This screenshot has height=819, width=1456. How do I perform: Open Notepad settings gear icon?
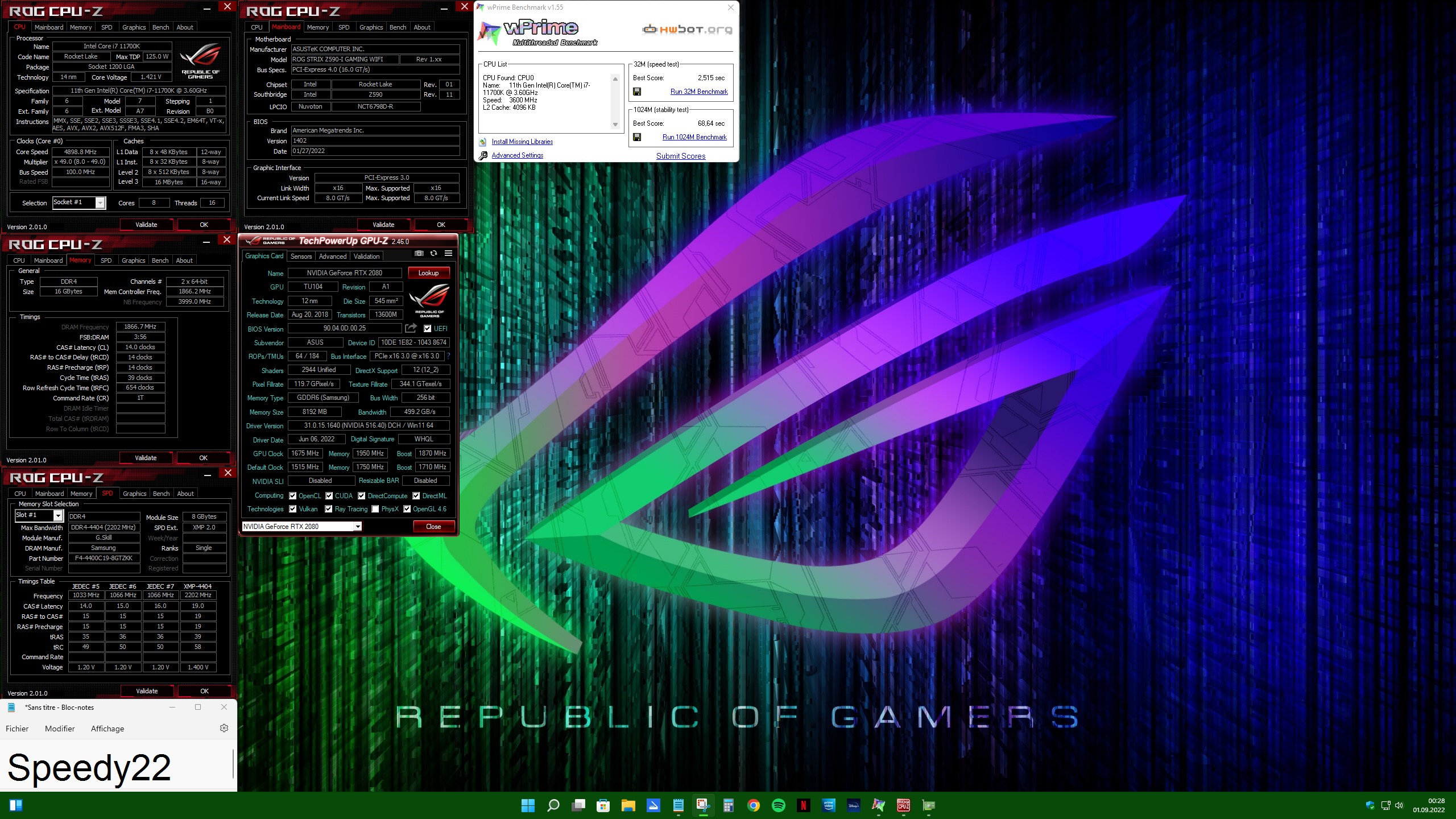pos(224,728)
